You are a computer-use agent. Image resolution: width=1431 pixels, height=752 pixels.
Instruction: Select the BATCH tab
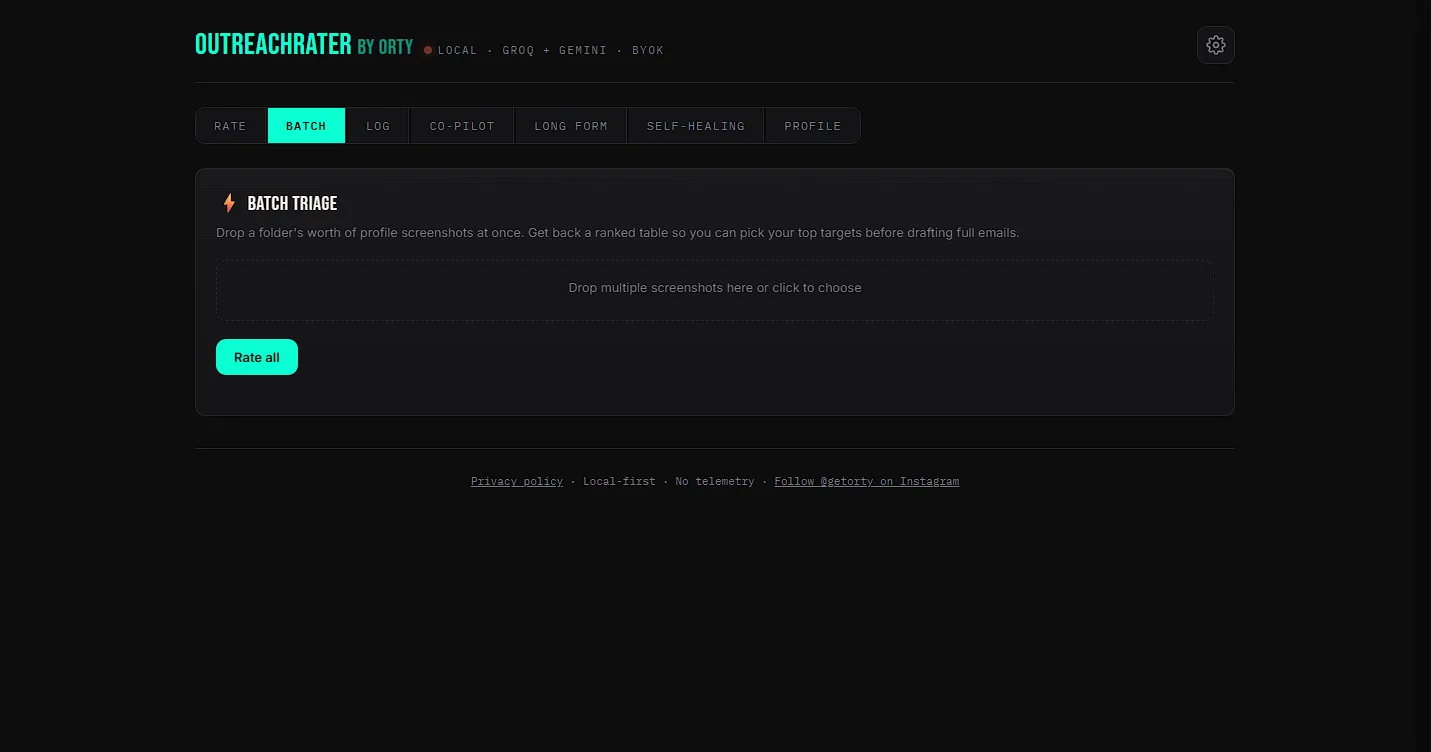[306, 126]
